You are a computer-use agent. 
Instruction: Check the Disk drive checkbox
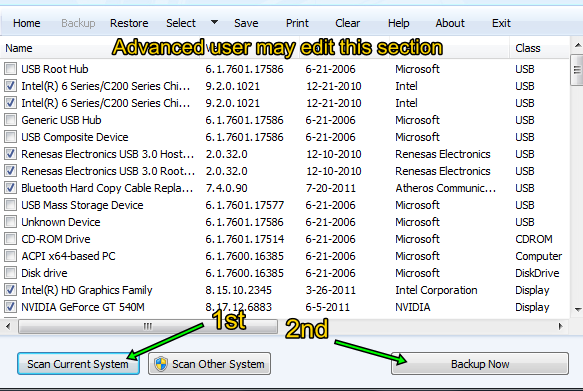(x=10, y=273)
